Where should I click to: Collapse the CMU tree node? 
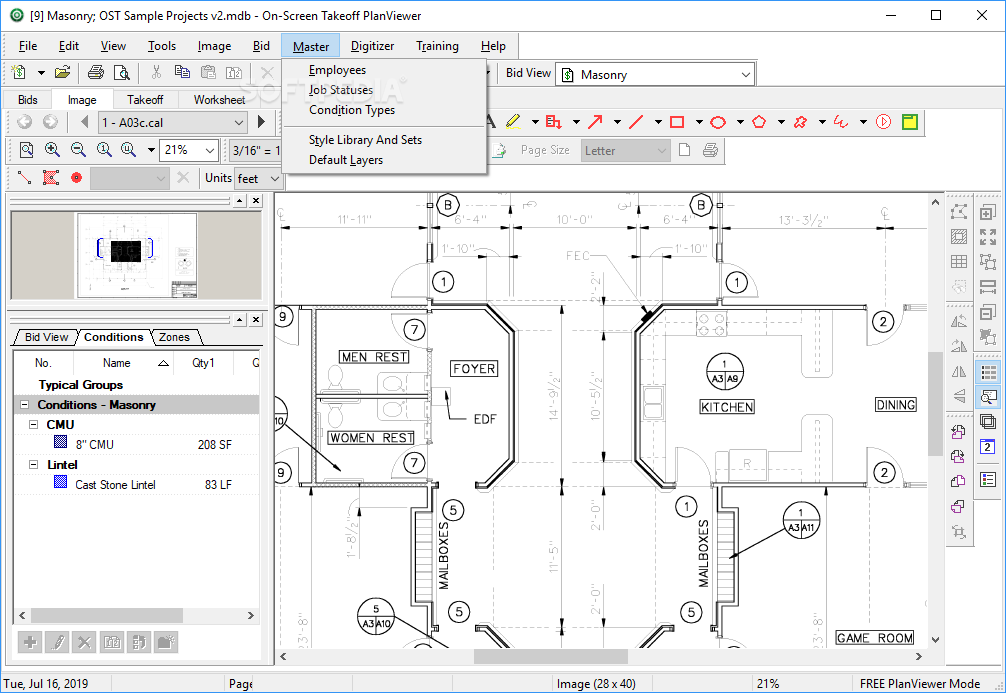(x=33, y=424)
